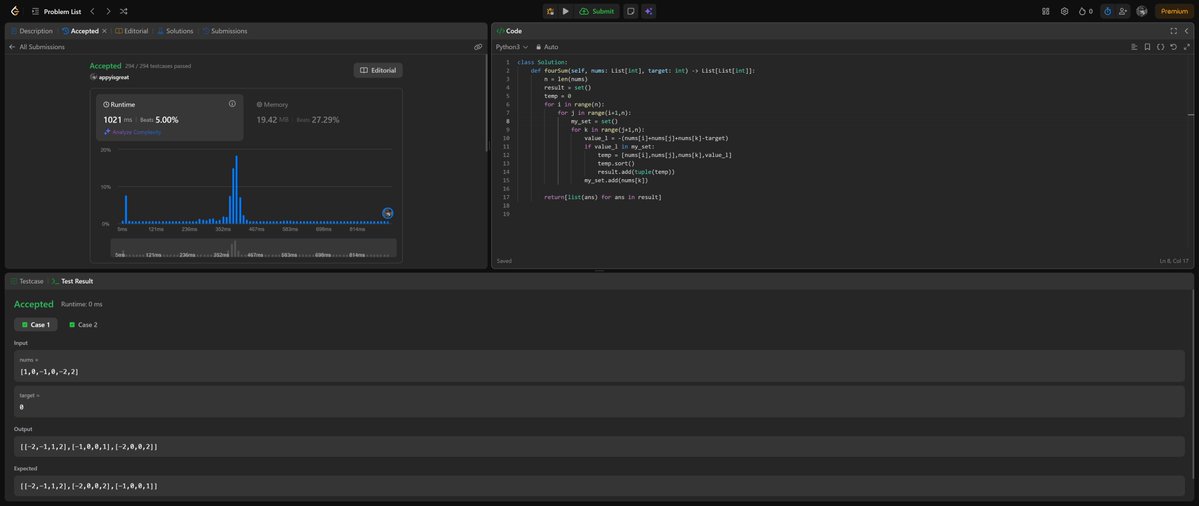
Task: Click the Expected value box
Action: [x=599, y=485]
